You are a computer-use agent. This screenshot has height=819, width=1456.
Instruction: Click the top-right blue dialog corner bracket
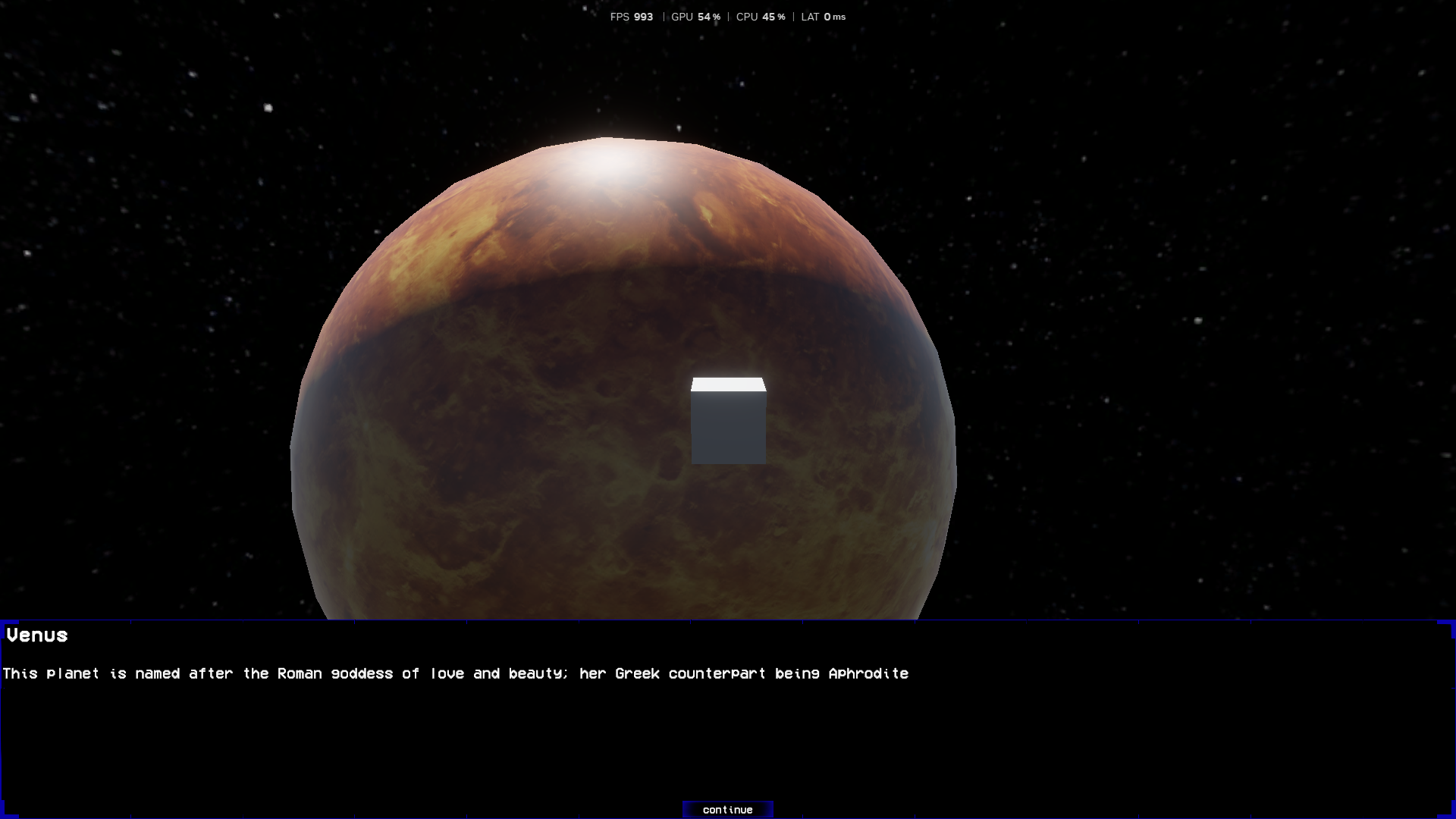(x=1447, y=626)
